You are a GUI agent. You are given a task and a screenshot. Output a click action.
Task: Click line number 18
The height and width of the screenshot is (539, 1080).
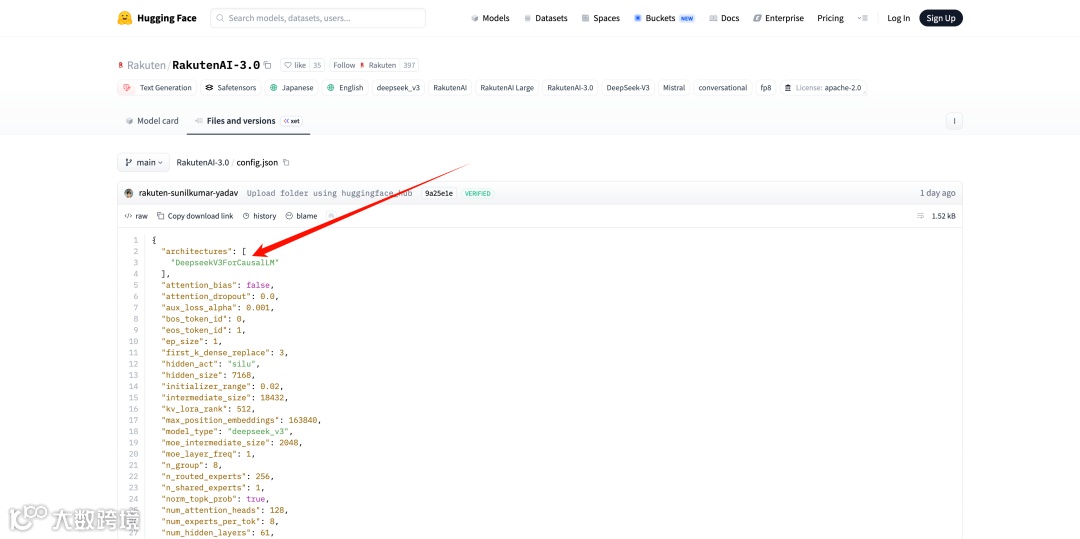pyautogui.click(x=135, y=431)
